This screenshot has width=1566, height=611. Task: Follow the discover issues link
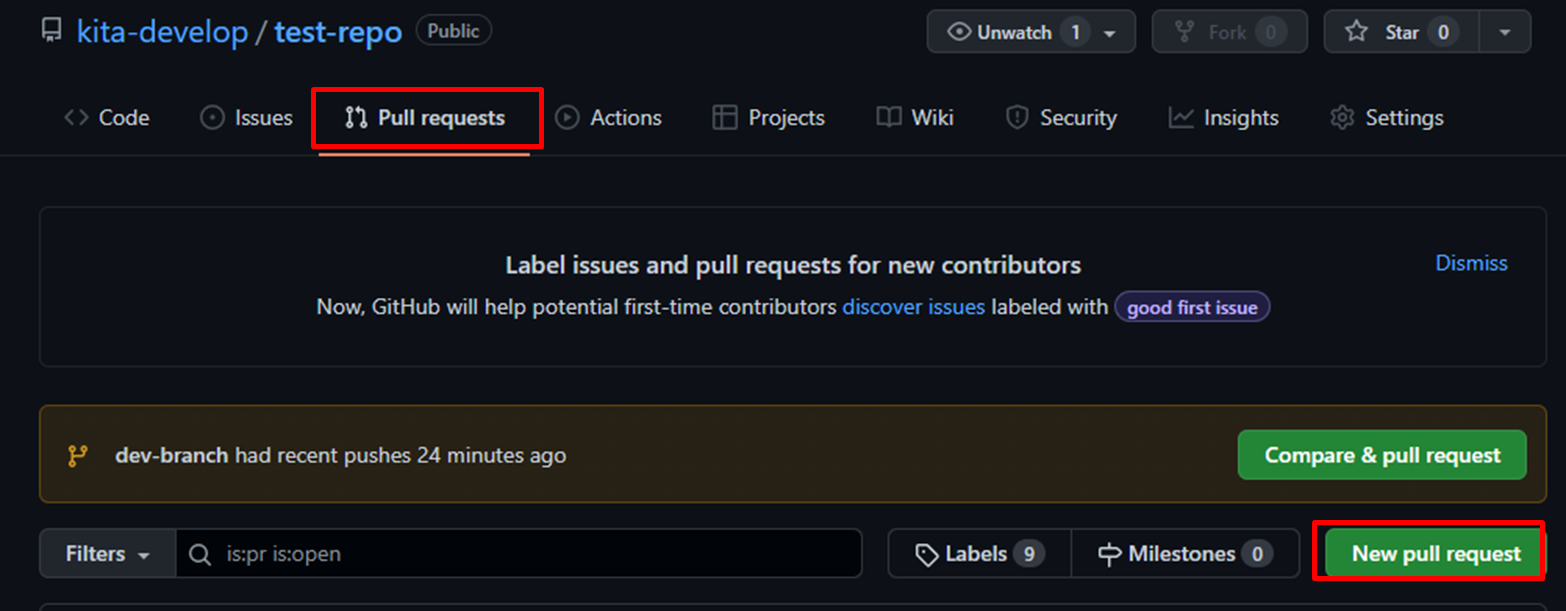913,307
